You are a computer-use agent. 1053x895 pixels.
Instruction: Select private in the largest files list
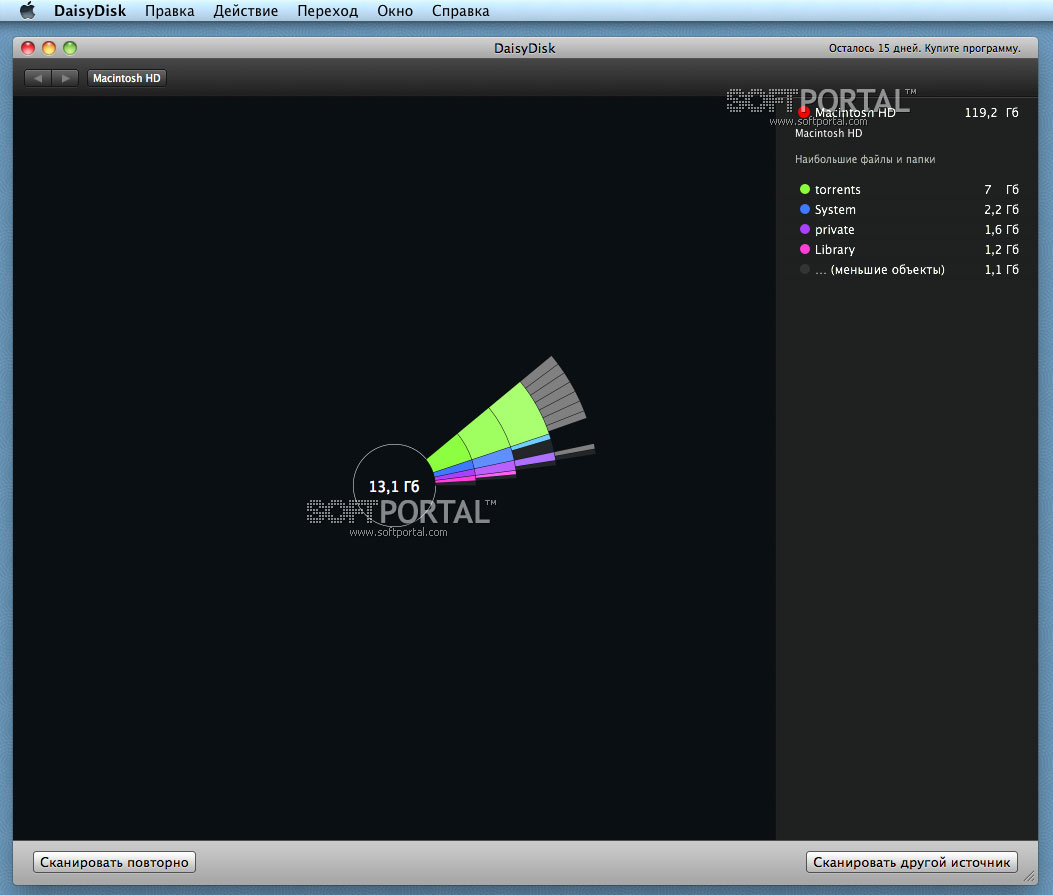909,230
